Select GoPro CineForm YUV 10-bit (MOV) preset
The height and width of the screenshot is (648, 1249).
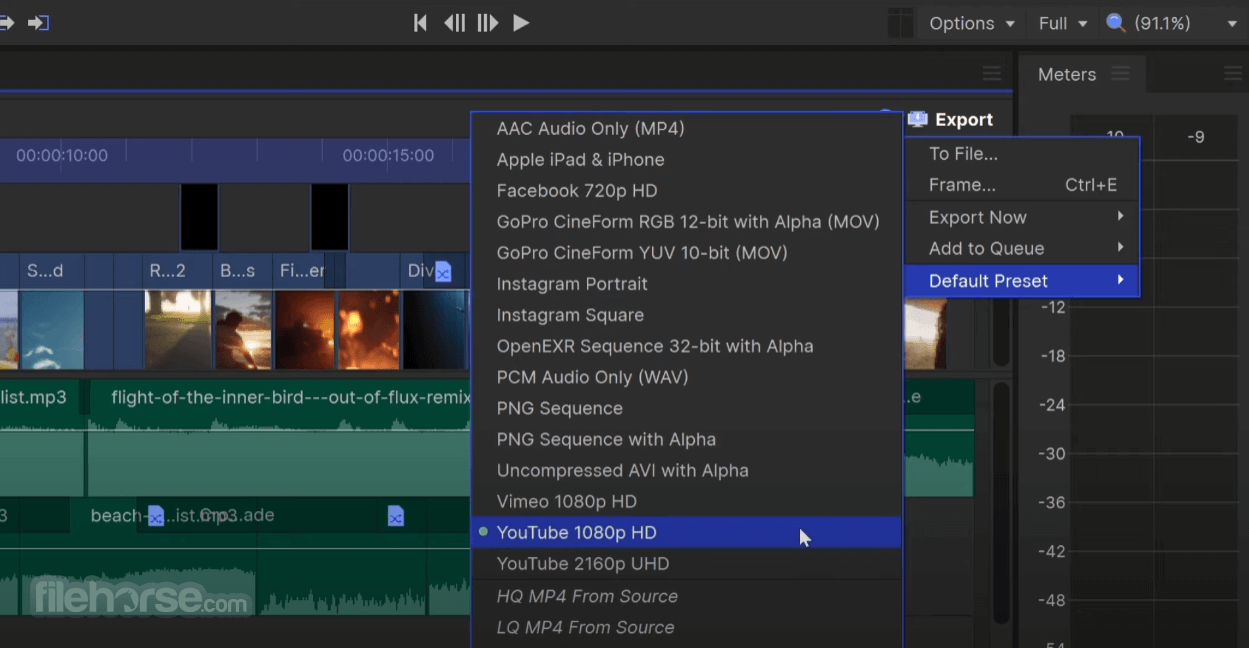[686, 252]
